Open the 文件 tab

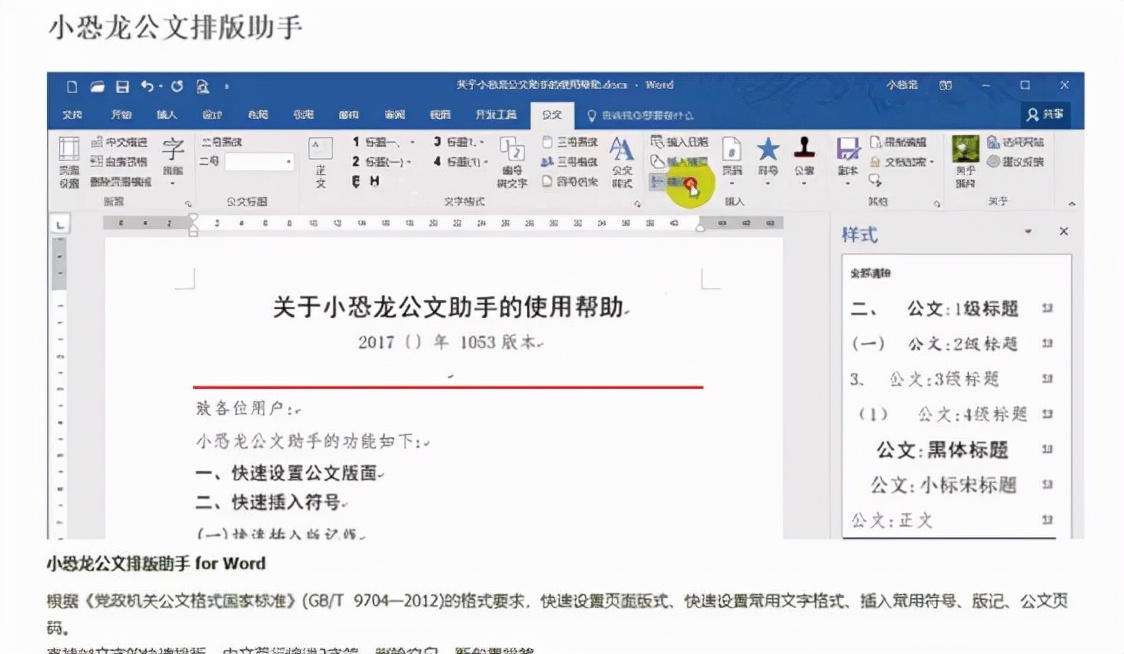point(72,115)
